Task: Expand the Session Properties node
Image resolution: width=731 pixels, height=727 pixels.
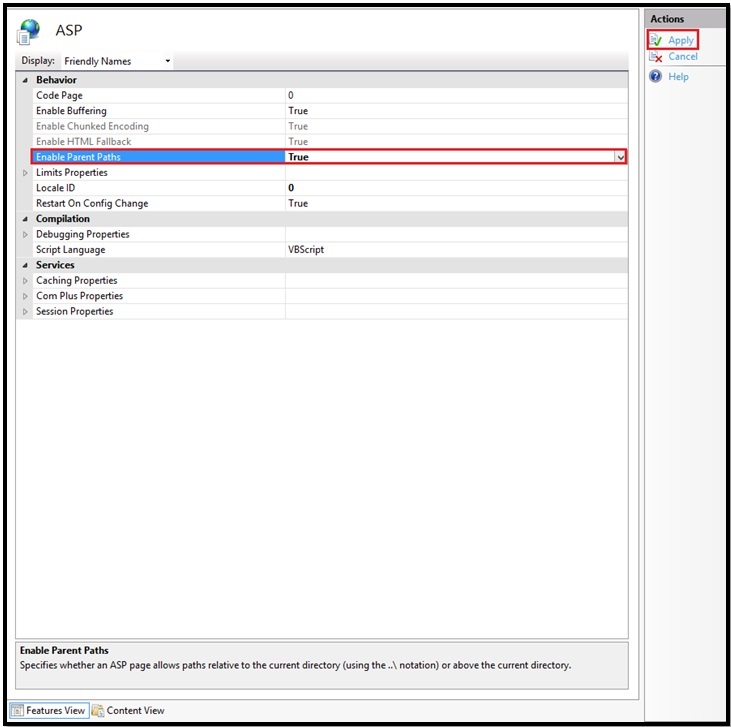Action: 25,312
